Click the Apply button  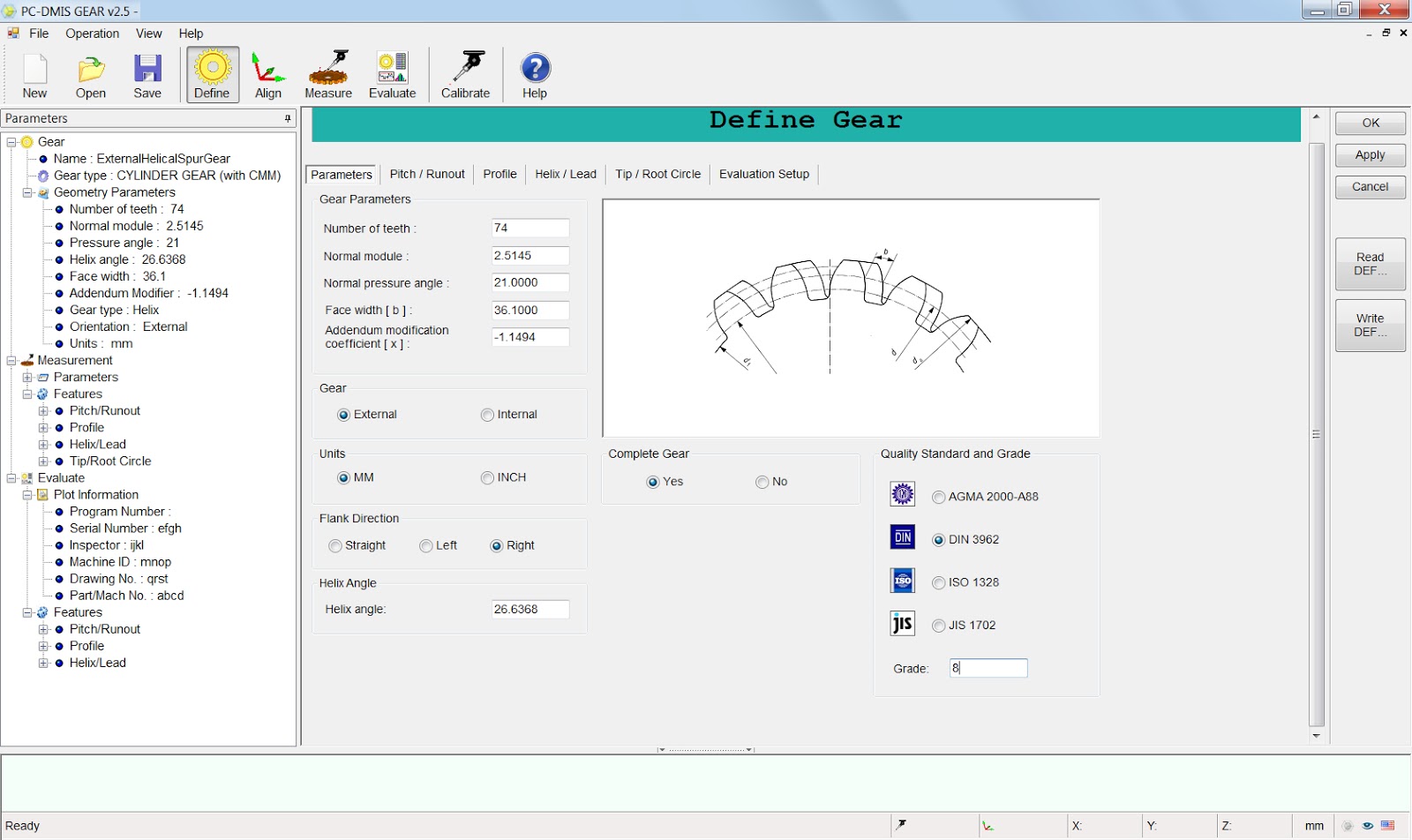click(x=1371, y=155)
